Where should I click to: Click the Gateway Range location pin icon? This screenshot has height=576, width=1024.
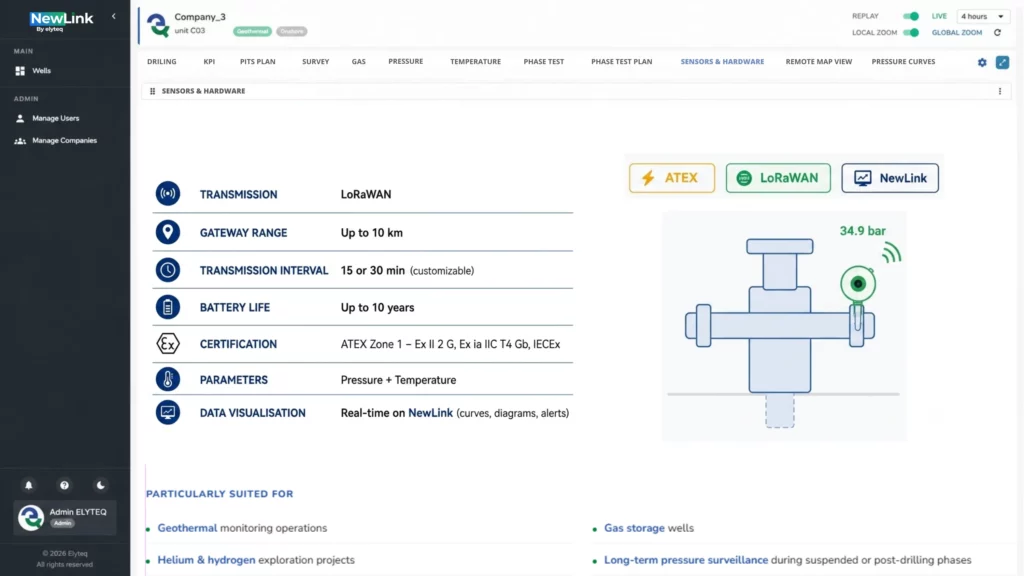point(168,232)
